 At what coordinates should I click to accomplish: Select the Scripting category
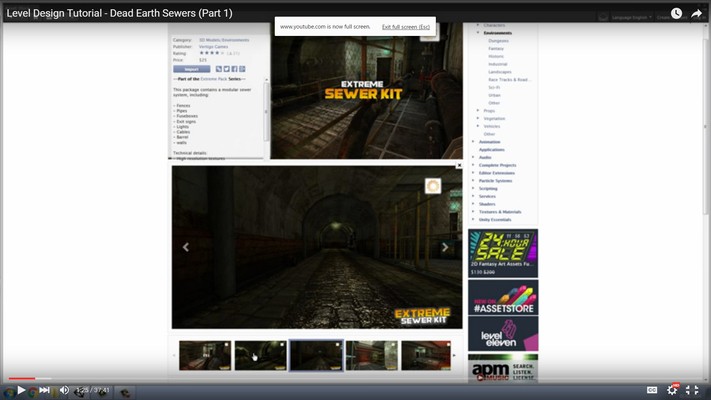(488, 189)
